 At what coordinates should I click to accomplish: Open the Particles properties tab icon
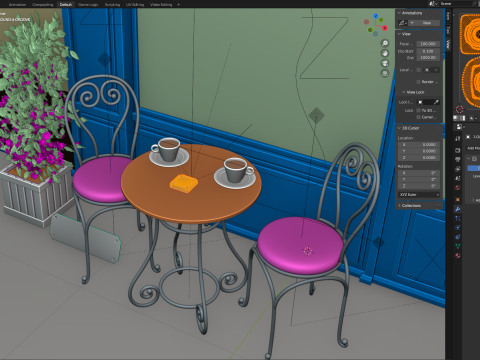[x=458, y=218]
